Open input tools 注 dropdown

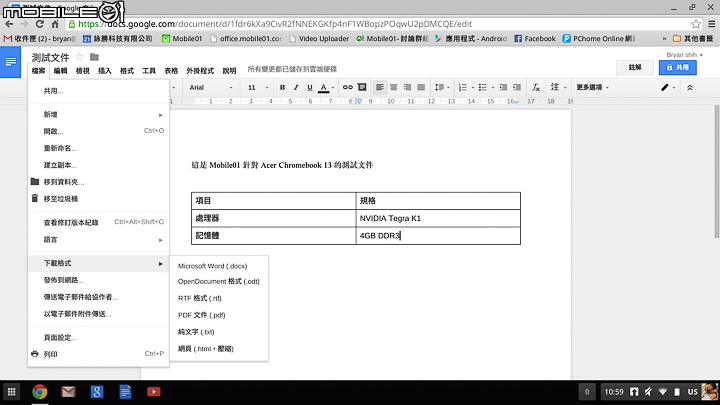558,87
